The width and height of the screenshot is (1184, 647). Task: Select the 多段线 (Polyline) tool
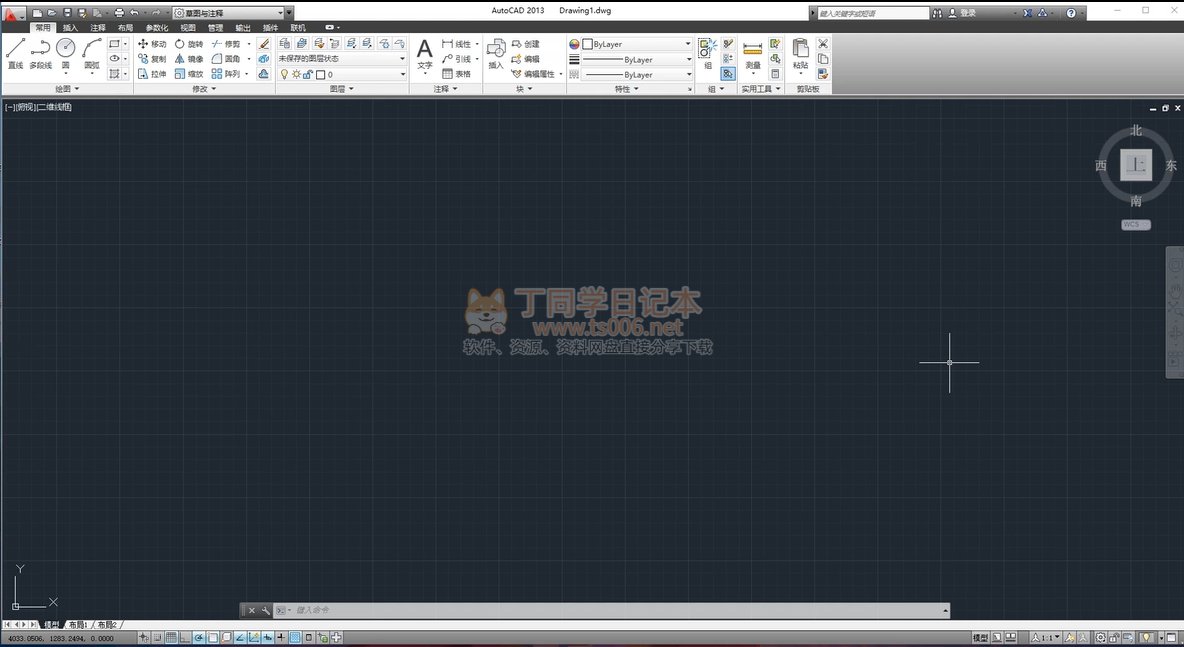(41, 54)
